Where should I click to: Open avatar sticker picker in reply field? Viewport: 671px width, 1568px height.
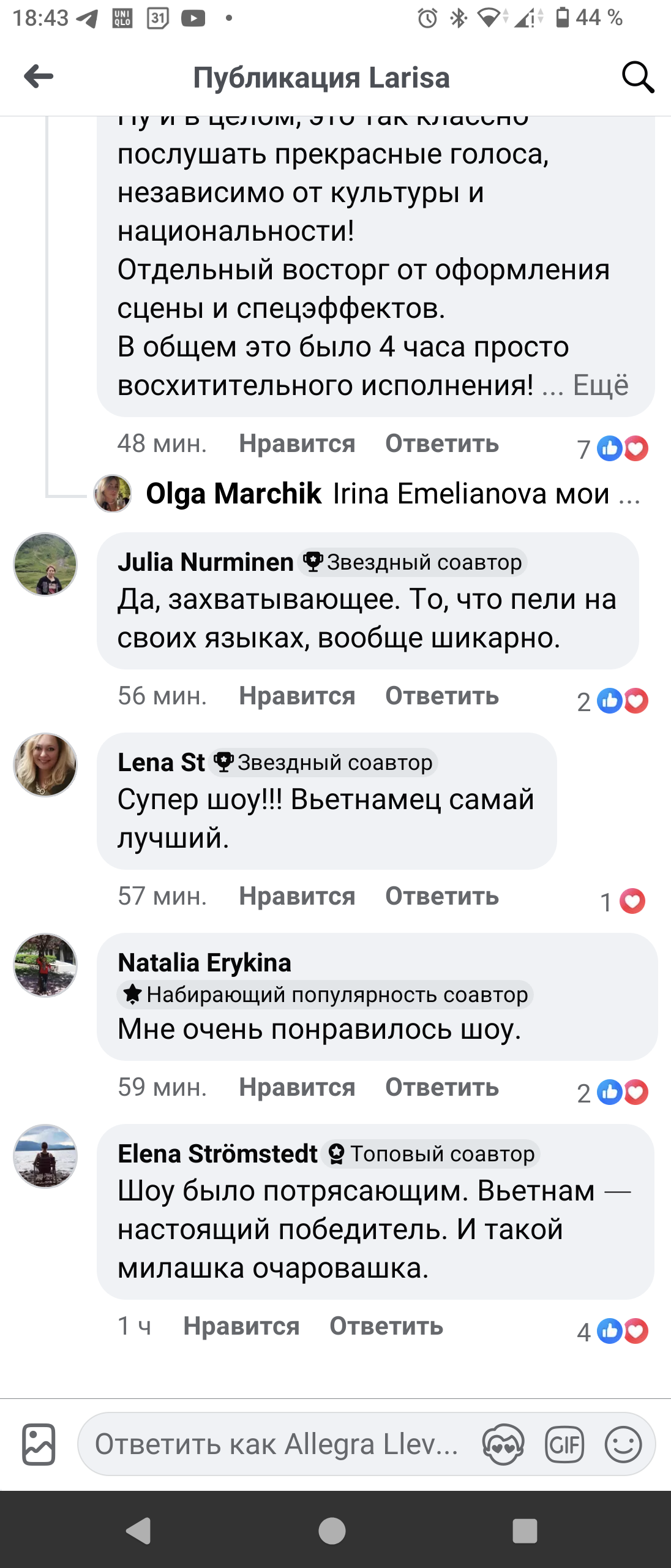(x=503, y=1444)
